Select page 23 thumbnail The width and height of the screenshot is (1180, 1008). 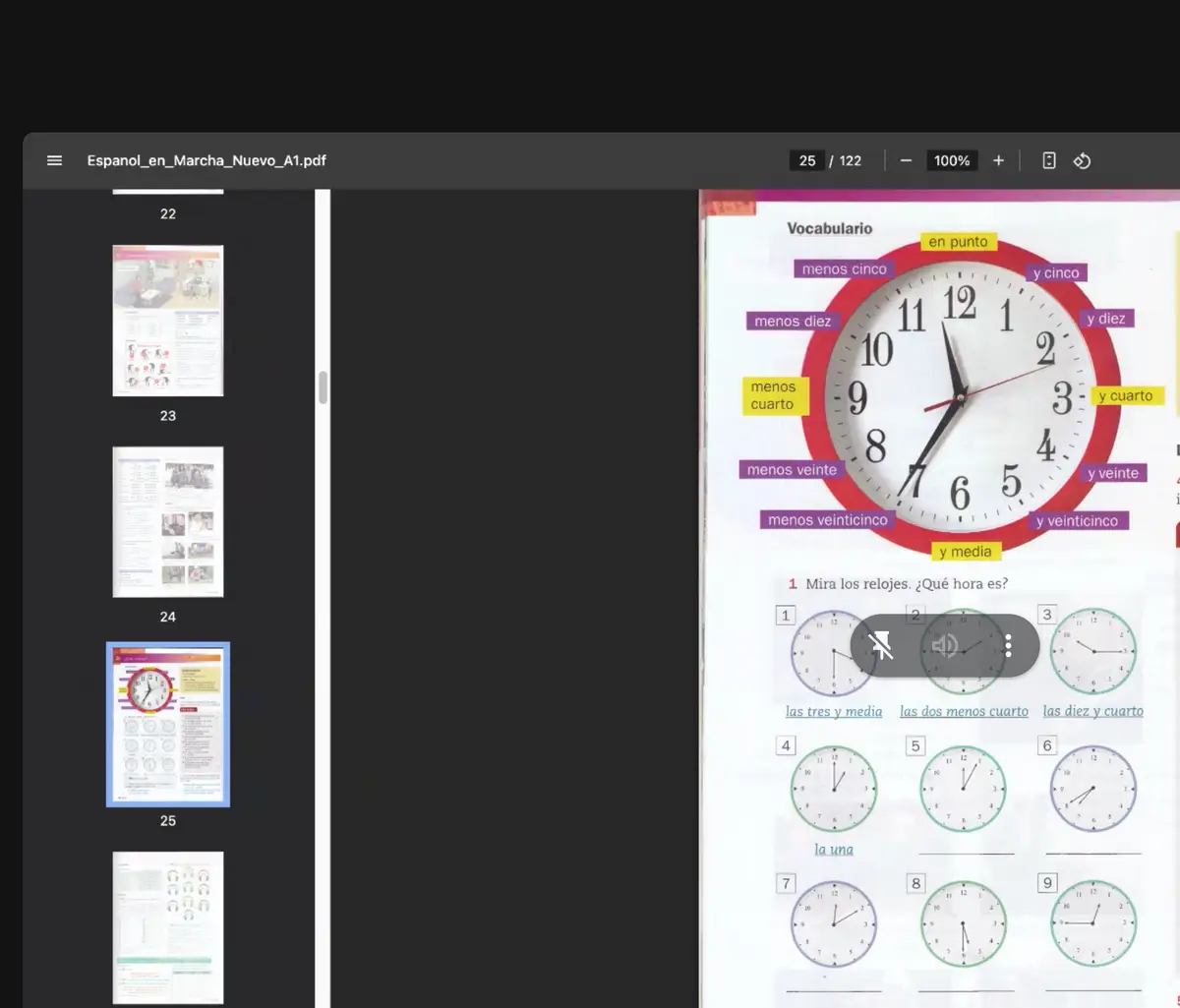[x=168, y=321]
